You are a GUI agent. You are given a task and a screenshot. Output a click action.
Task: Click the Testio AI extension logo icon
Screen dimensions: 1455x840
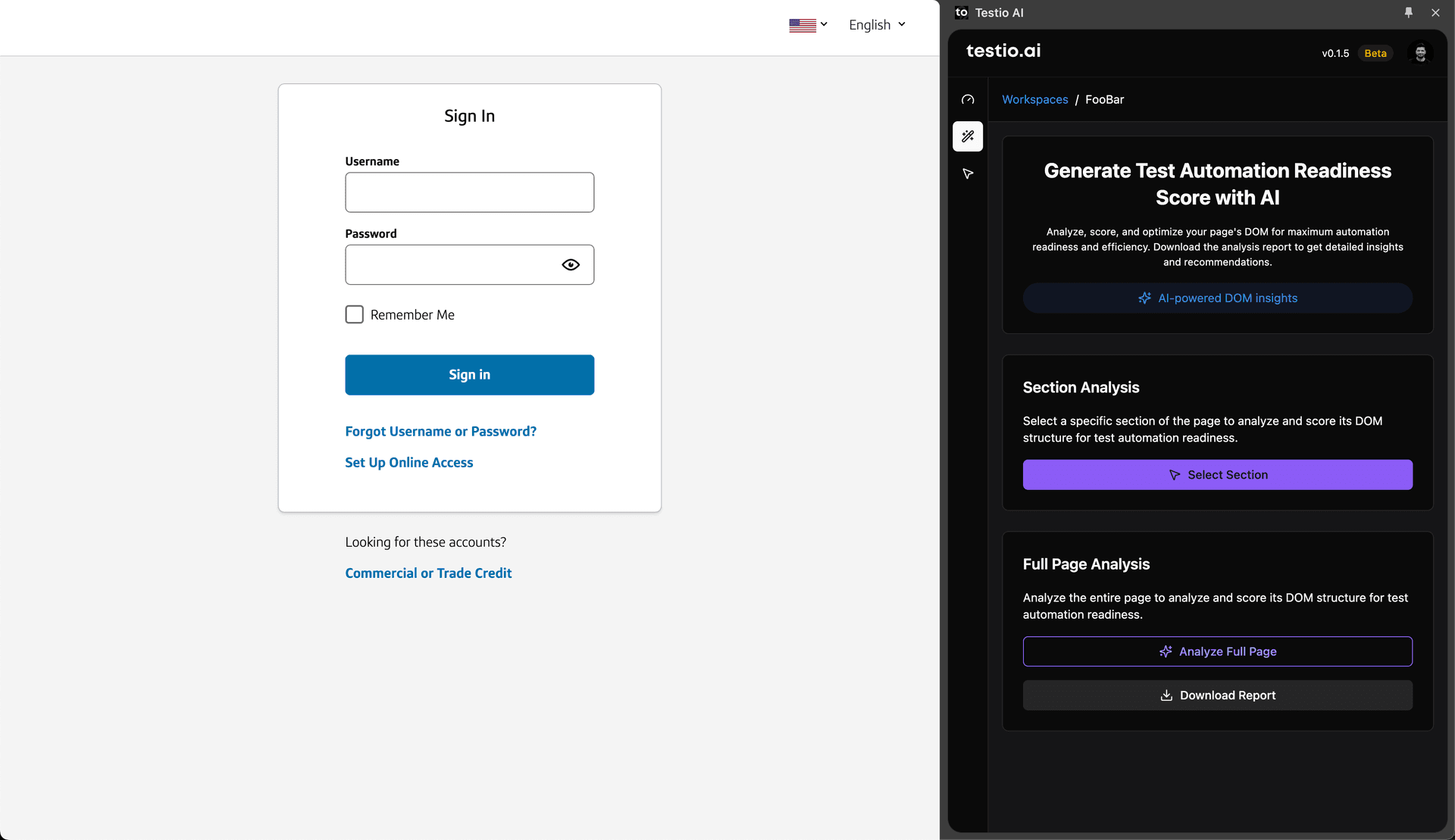pos(962,12)
